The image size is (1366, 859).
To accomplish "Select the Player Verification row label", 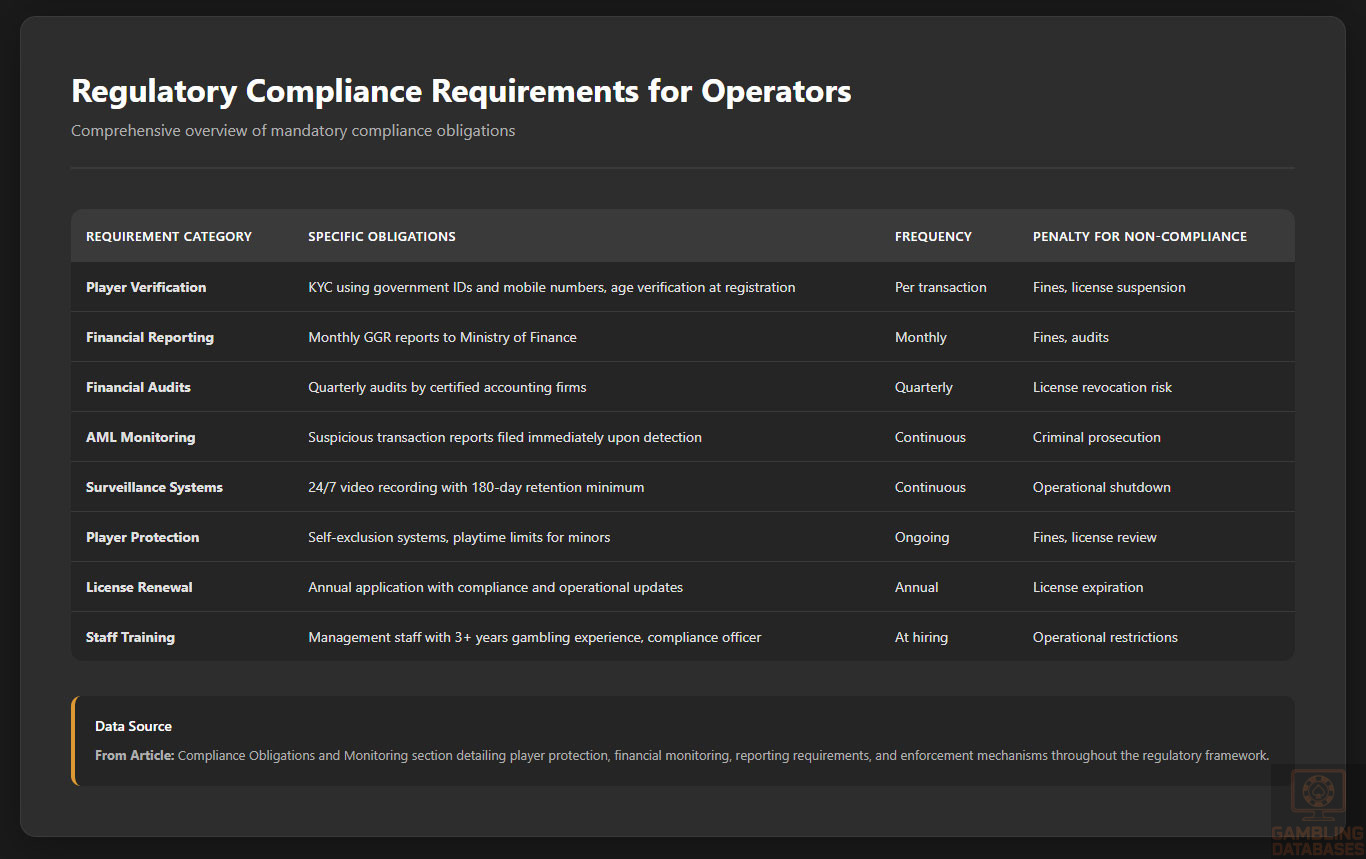I will point(146,287).
